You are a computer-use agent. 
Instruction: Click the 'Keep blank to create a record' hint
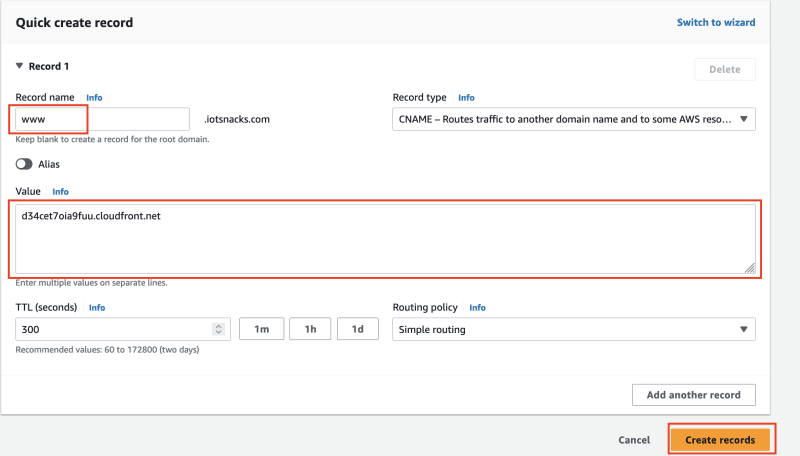point(112,139)
